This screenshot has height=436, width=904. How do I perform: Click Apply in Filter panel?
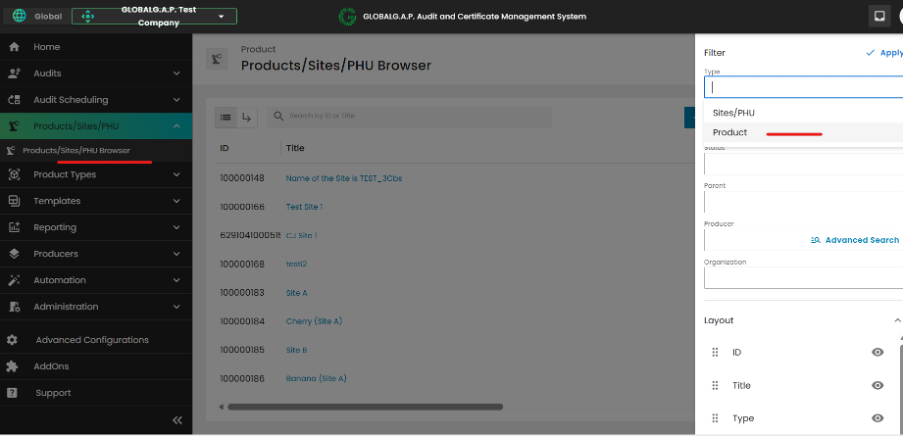[883, 52]
